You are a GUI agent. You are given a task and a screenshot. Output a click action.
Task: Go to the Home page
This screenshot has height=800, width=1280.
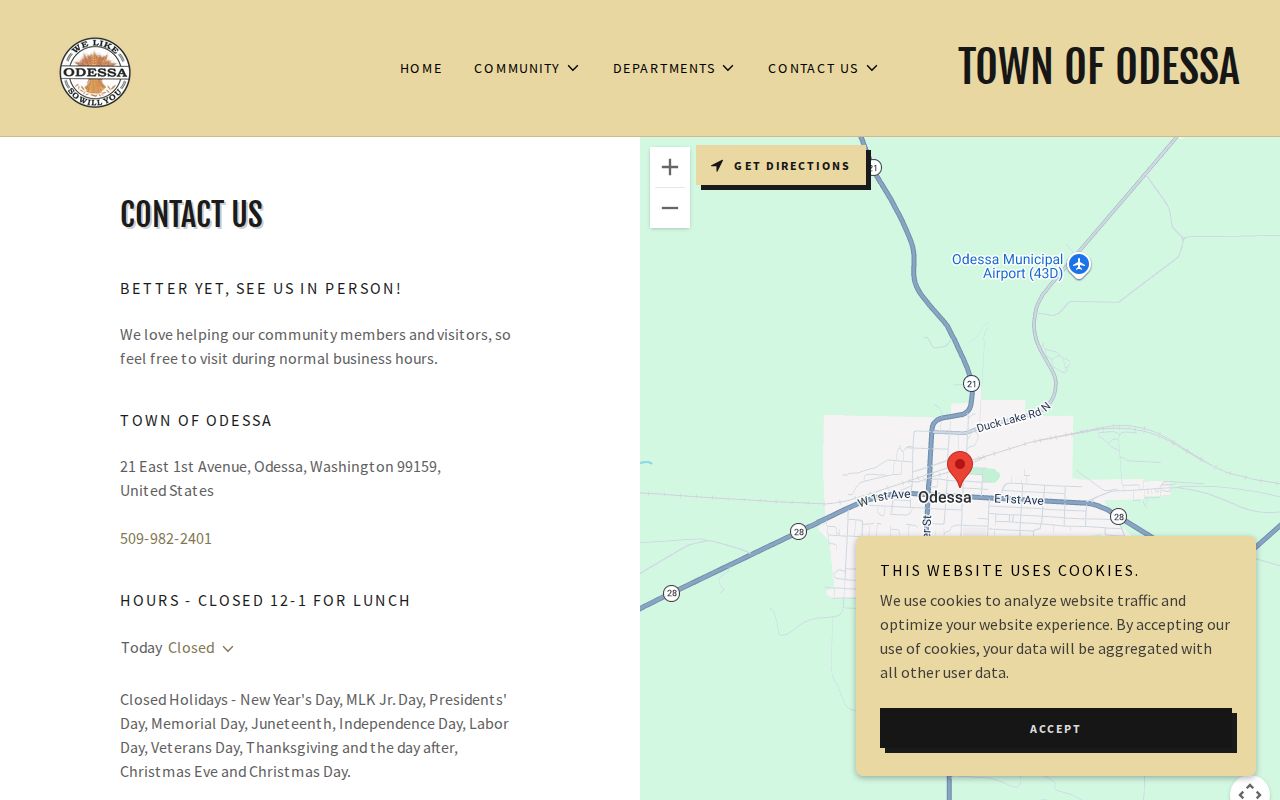421,68
